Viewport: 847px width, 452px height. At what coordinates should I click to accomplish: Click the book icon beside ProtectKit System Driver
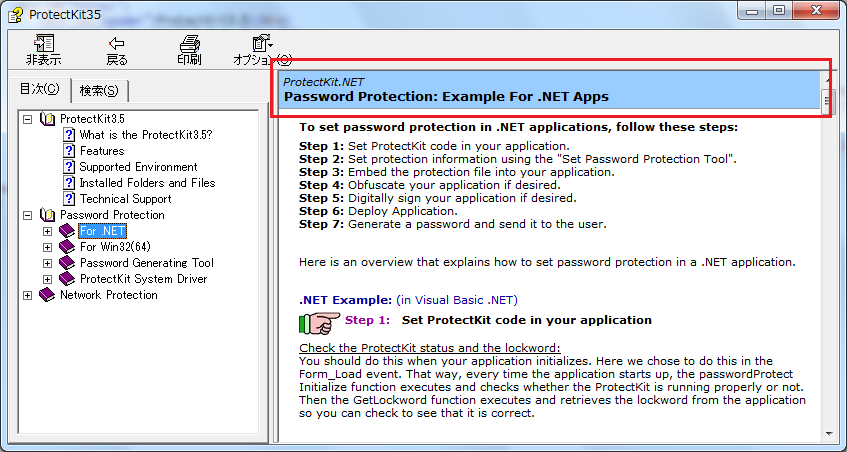(x=67, y=279)
